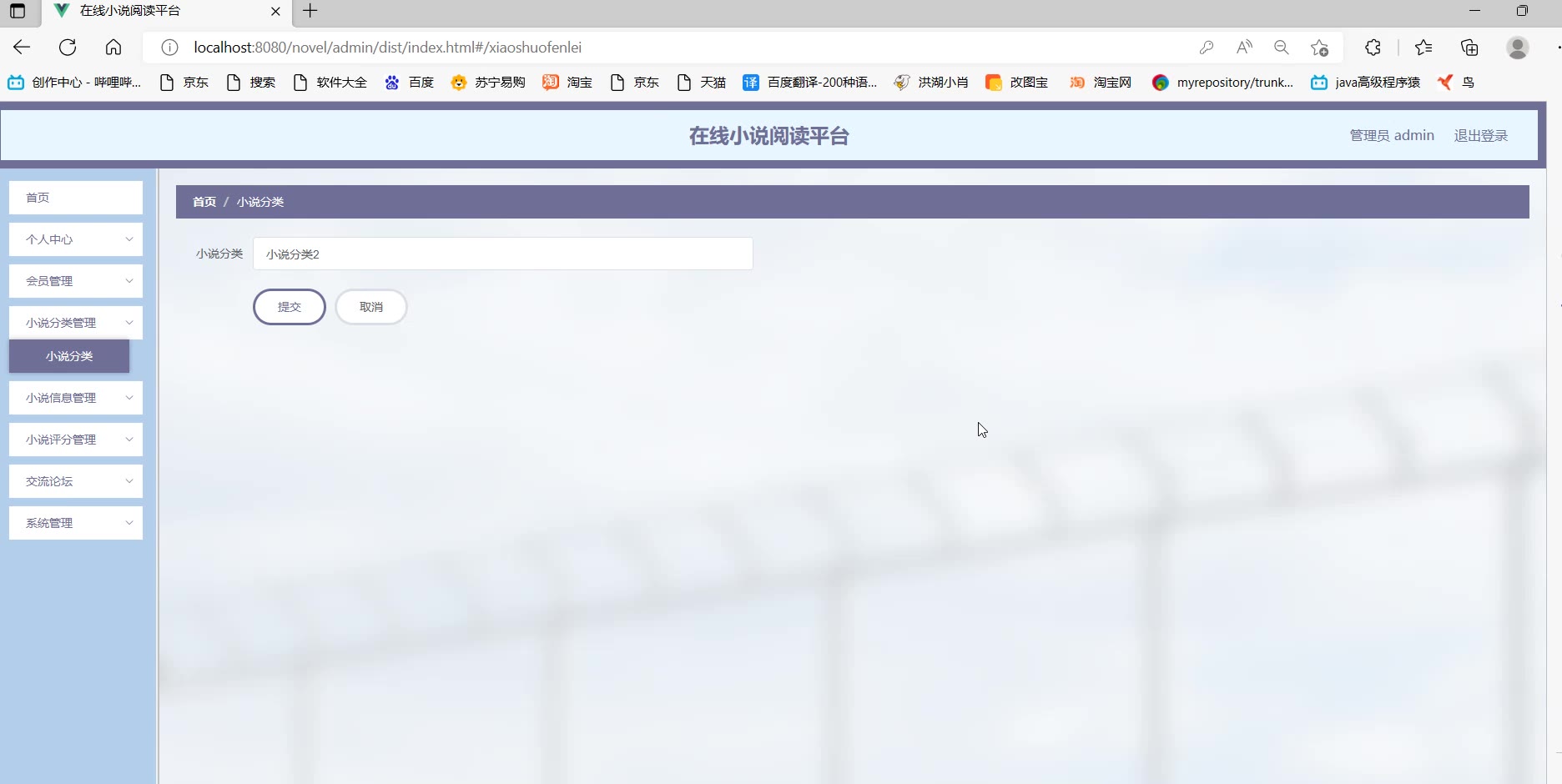Open 淘宝 bookmark
The image size is (1562, 784).
[x=567, y=82]
